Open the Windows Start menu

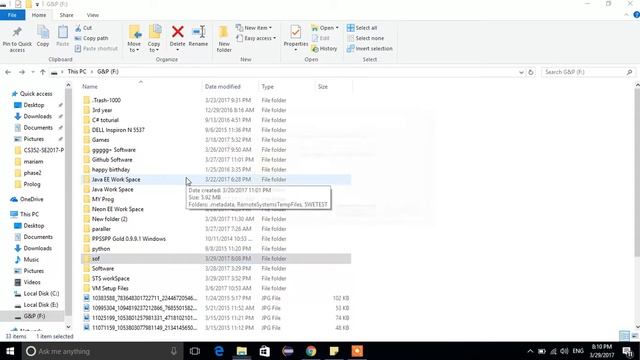click(10, 351)
